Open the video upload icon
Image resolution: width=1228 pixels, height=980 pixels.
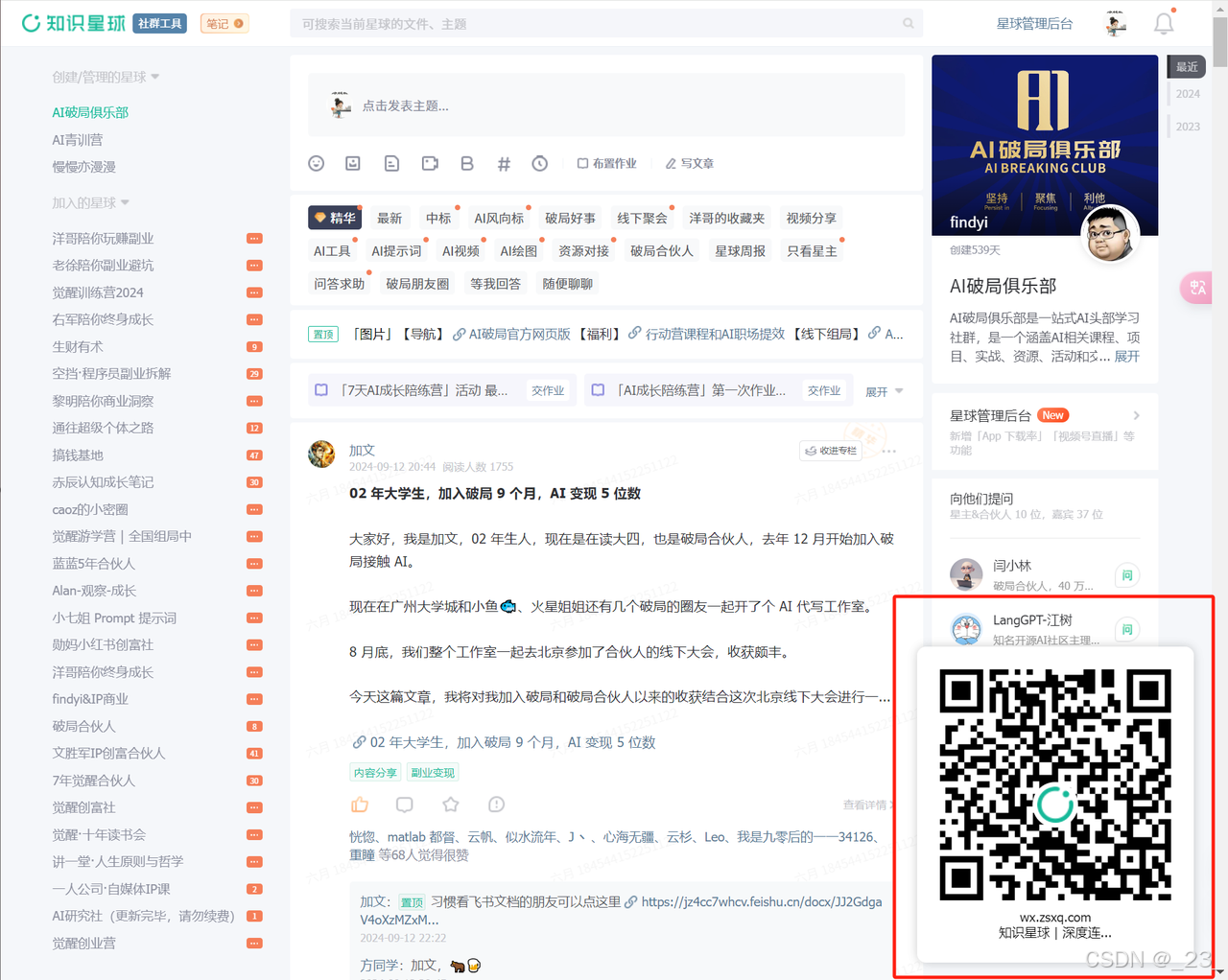pos(429,163)
